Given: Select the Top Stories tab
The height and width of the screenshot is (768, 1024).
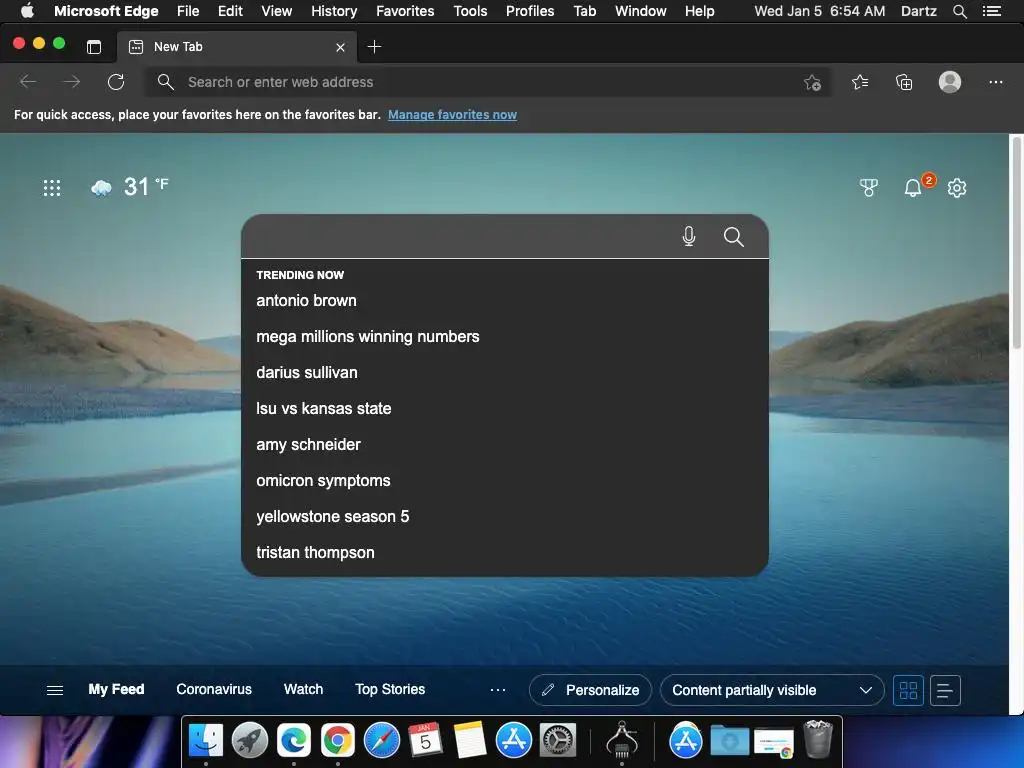Looking at the screenshot, I should click(x=390, y=690).
